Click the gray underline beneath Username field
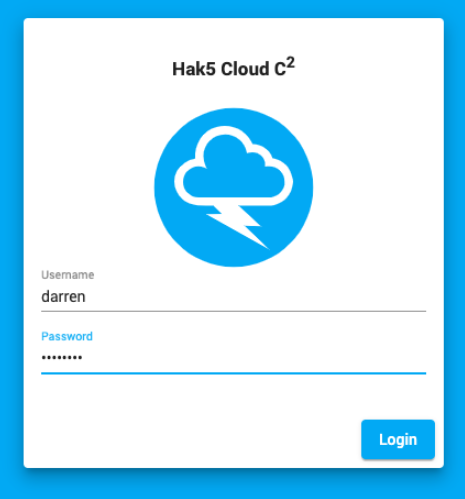Viewport: 465px width, 499px height. (233, 311)
